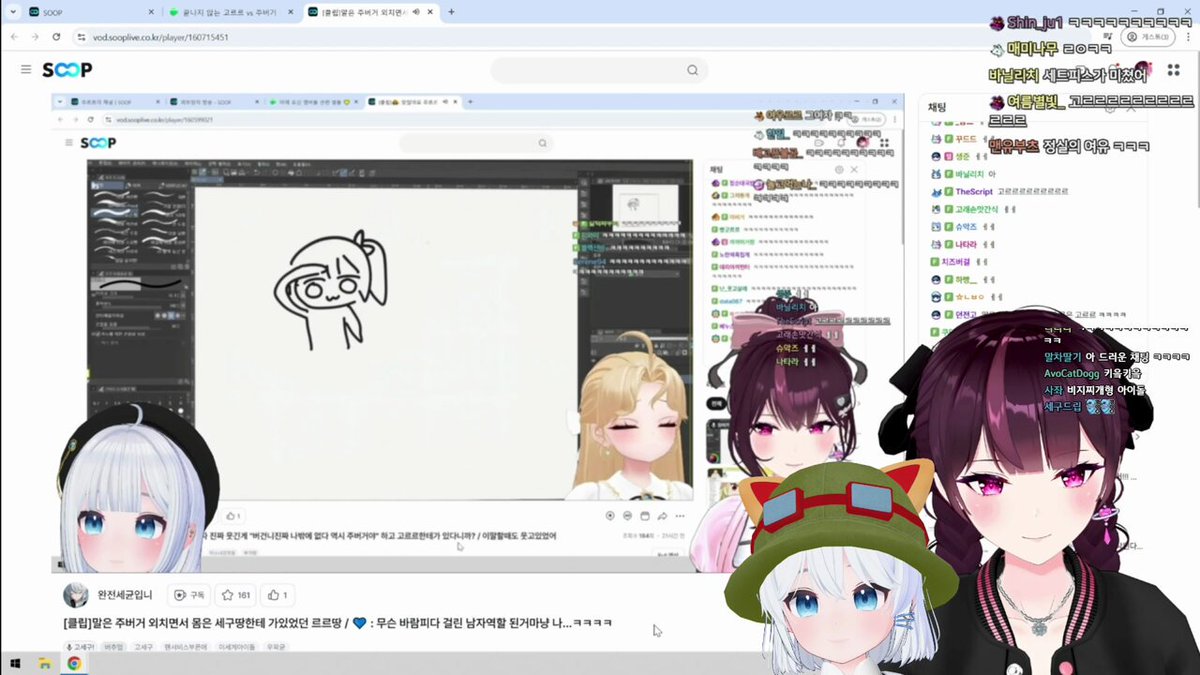This screenshot has width=1200, height=675.
Task: Click the inner page SOOP logo
Action: tap(98, 143)
